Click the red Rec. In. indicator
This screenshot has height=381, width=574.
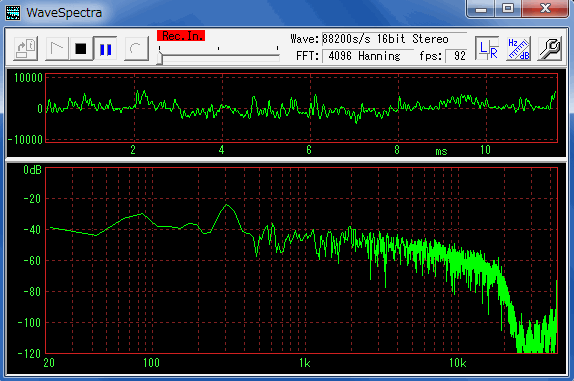(x=181, y=36)
